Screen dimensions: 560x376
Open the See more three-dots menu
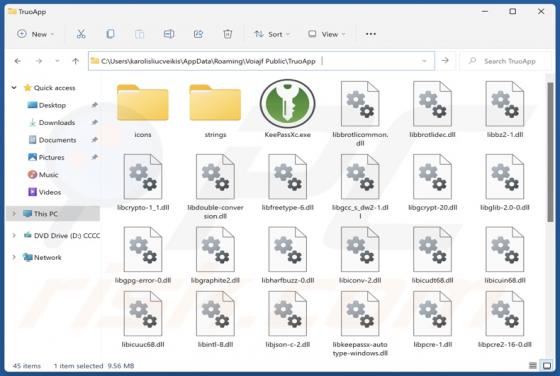pyautogui.click(x=371, y=34)
